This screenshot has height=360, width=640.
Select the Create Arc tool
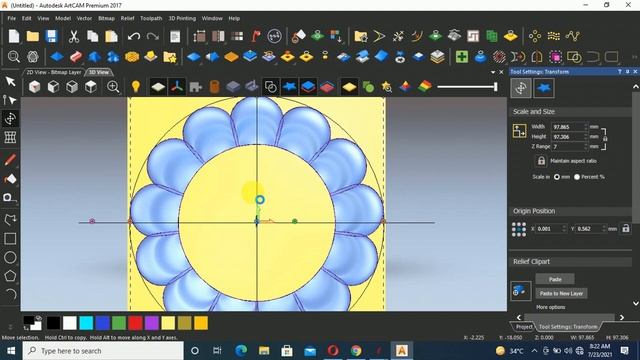pos(11,294)
